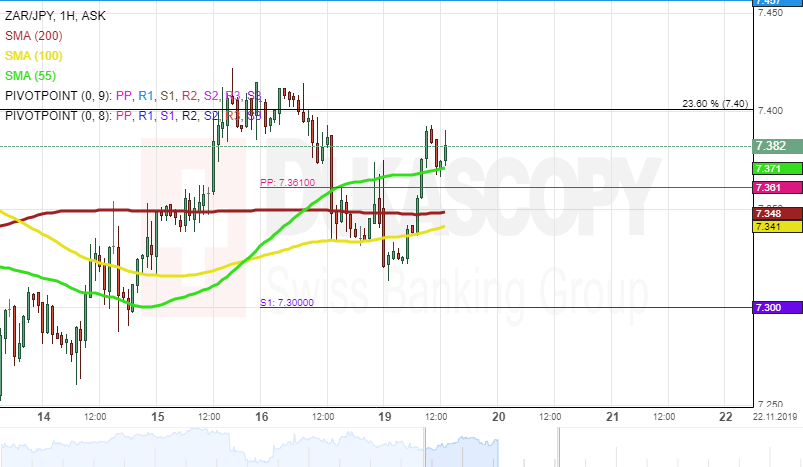Click the S1: 7.30000 line label
Viewport: 803px width, 467px height.
pyautogui.click(x=287, y=303)
